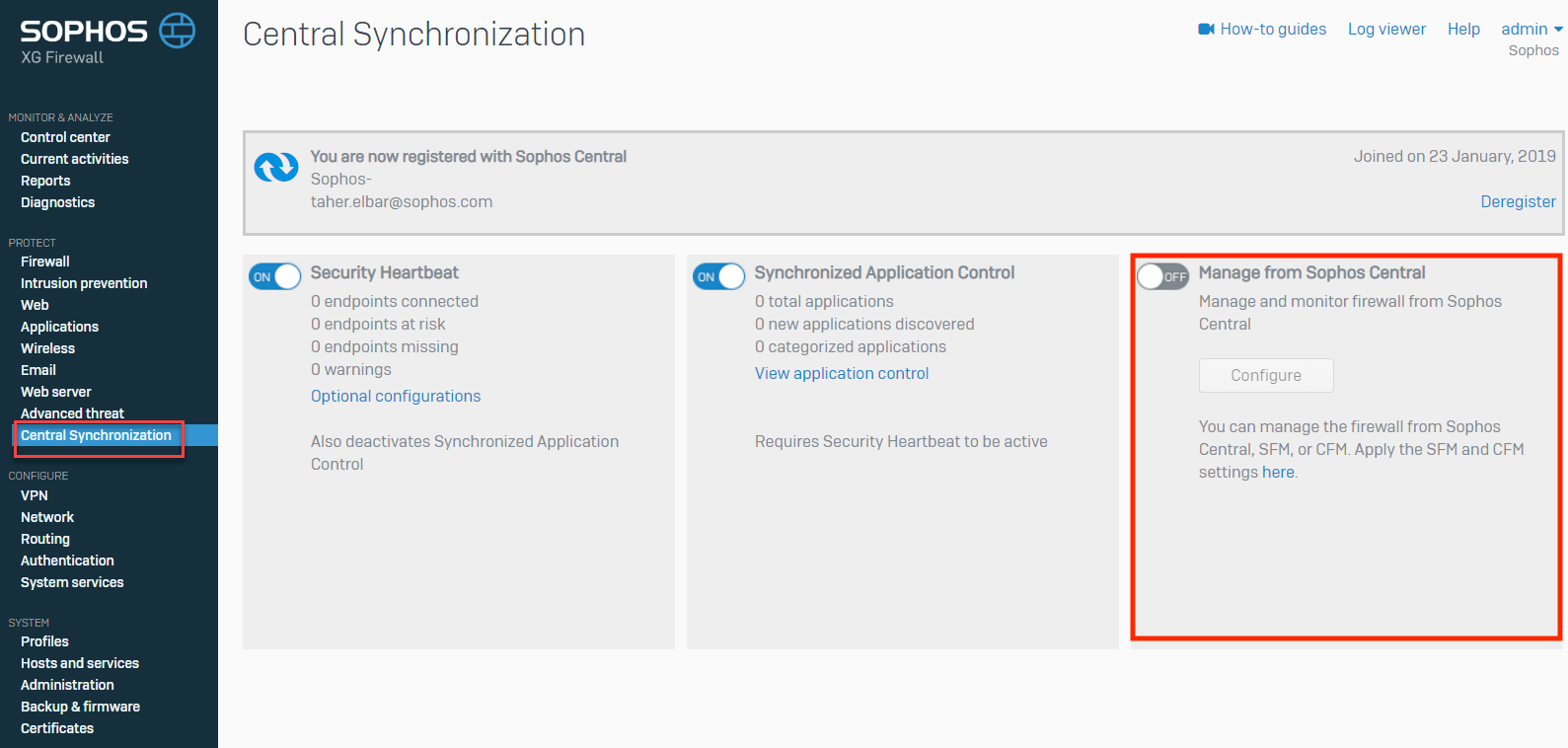Open Optional configurations link

pos(396,396)
